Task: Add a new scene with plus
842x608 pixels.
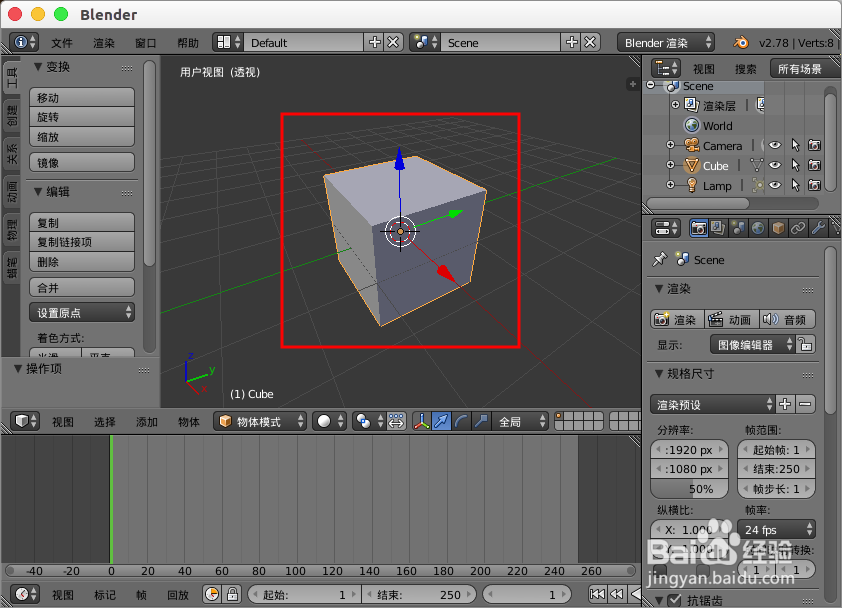Action: pos(571,42)
